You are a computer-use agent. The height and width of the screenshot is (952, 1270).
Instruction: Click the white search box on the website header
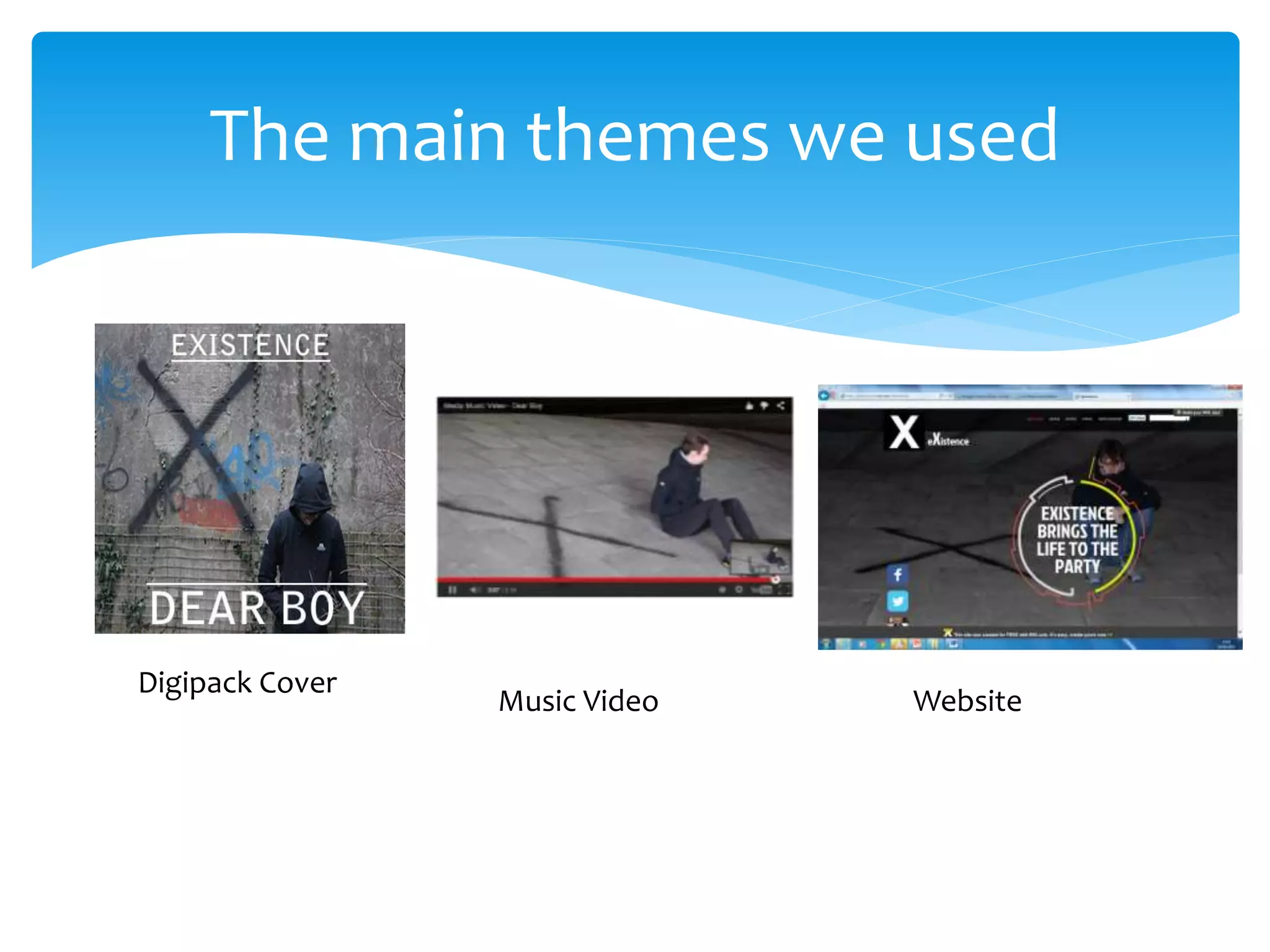[1170, 418]
